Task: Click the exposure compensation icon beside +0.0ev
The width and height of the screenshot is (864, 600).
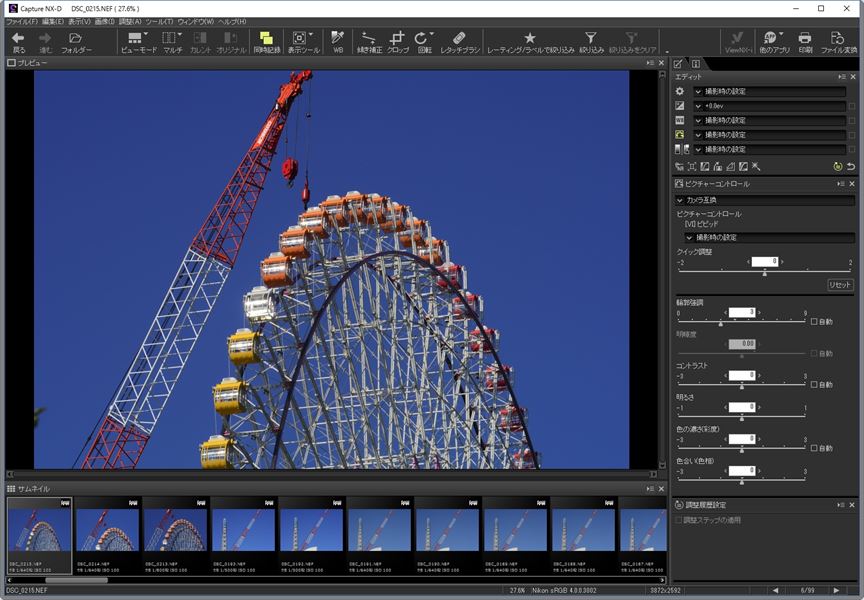Action: click(x=680, y=106)
